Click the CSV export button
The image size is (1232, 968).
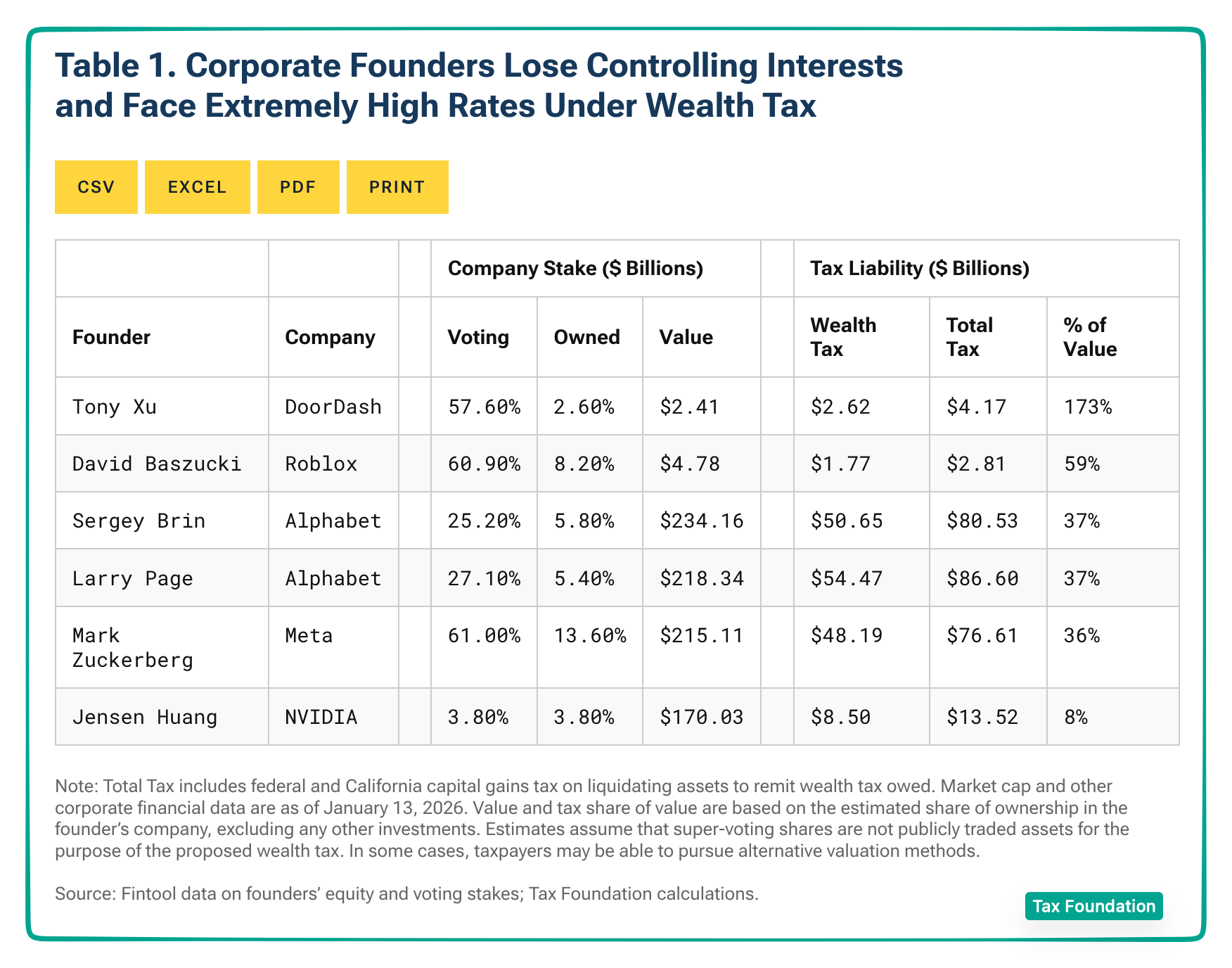pyautogui.click(x=96, y=187)
